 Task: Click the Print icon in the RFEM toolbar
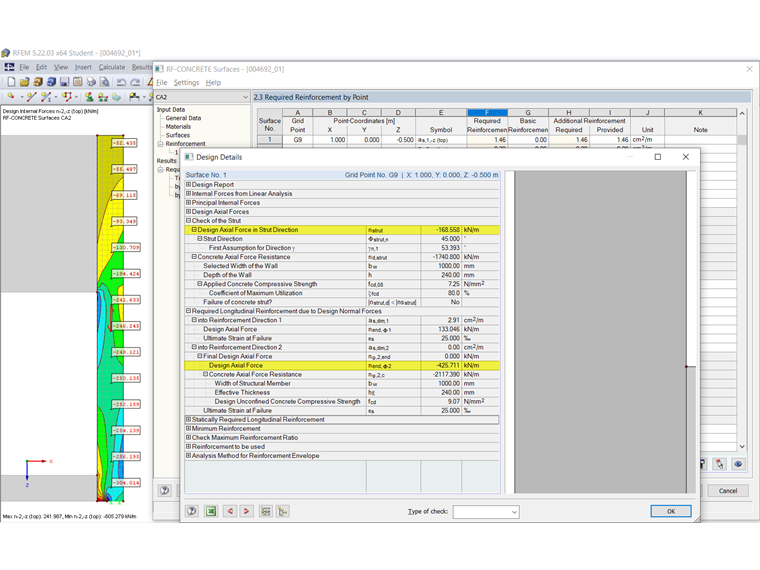pos(91,82)
